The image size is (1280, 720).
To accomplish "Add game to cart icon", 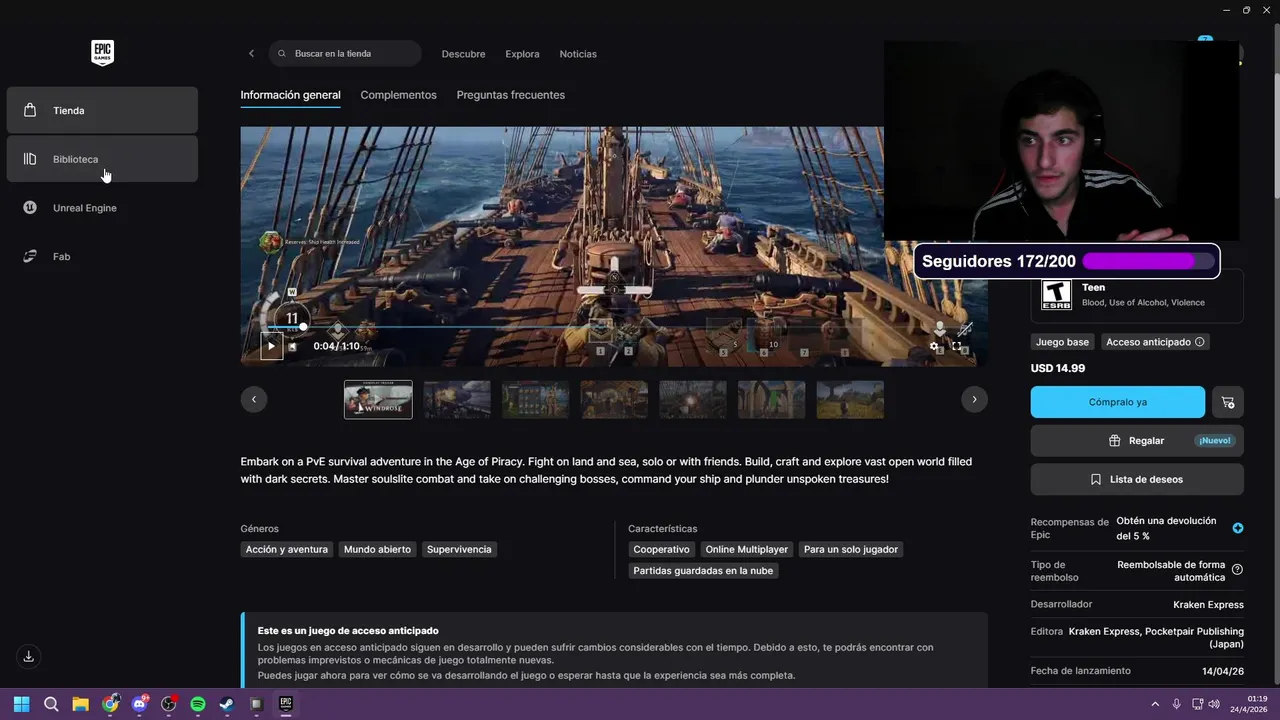I will click(1228, 402).
